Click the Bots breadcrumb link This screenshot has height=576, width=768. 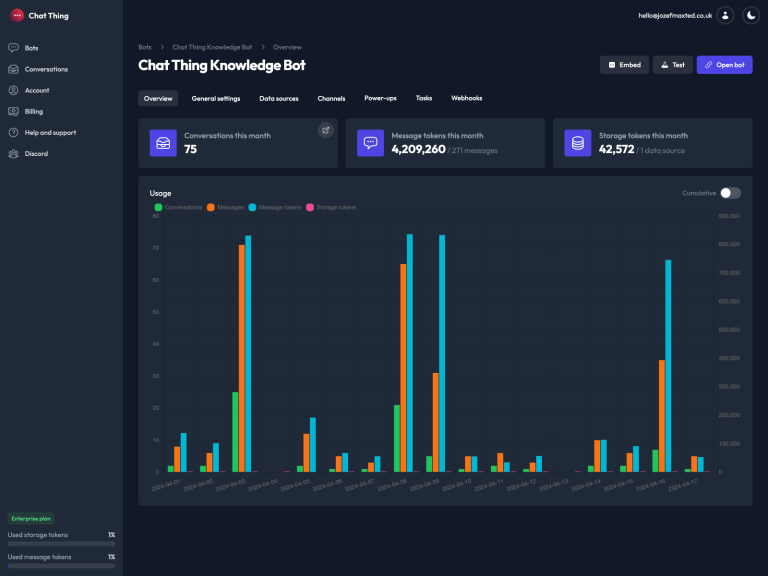146,47
